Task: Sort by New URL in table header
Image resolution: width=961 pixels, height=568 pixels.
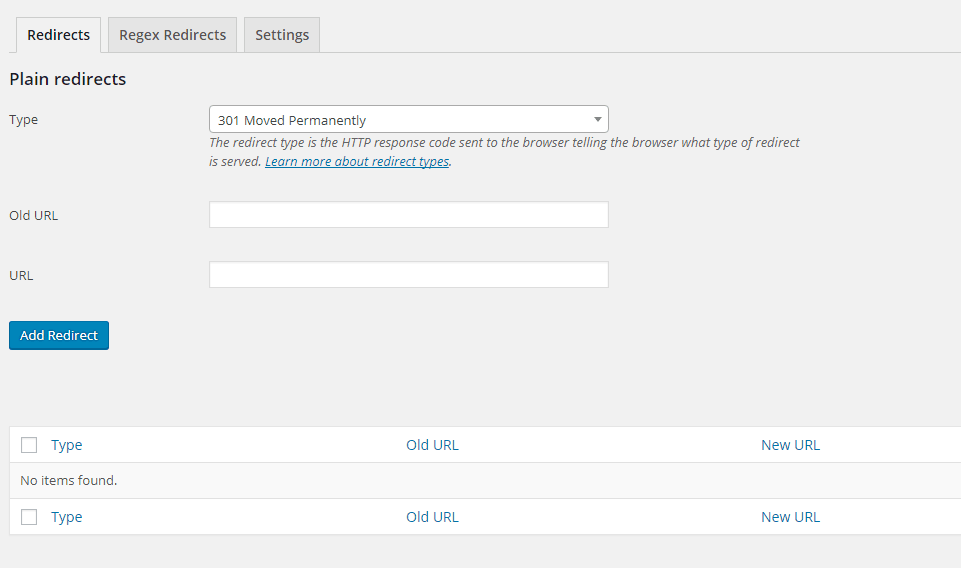Action: coord(790,445)
